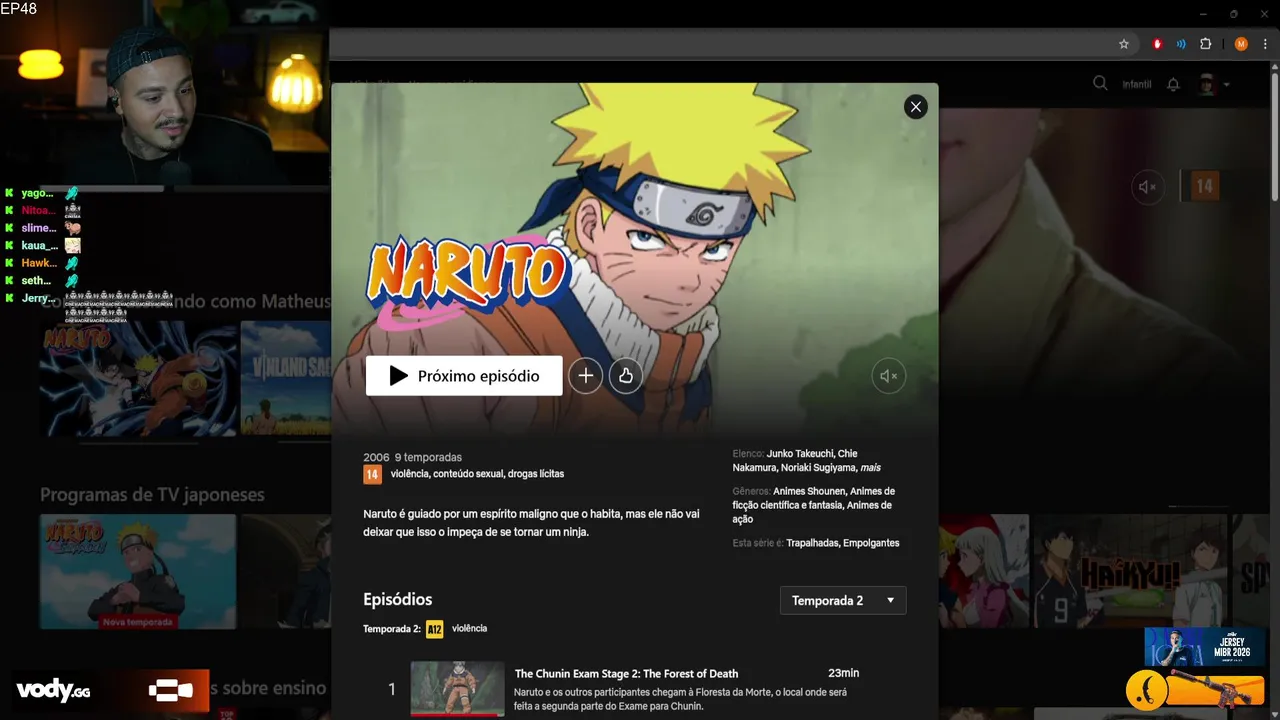Screen dimensions: 1280x720
Task: Click the vody.gg overlay logo
Action: [x=53, y=690]
